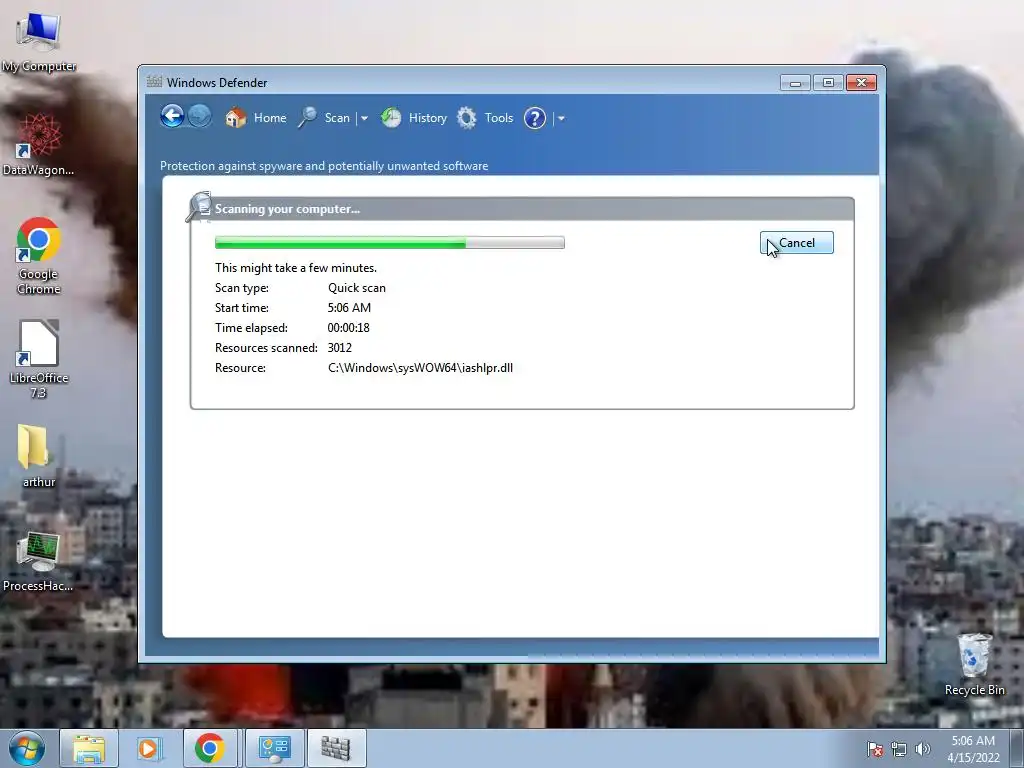Start a scan via the Scan button
This screenshot has width=1024, height=768.
click(324, 118)
